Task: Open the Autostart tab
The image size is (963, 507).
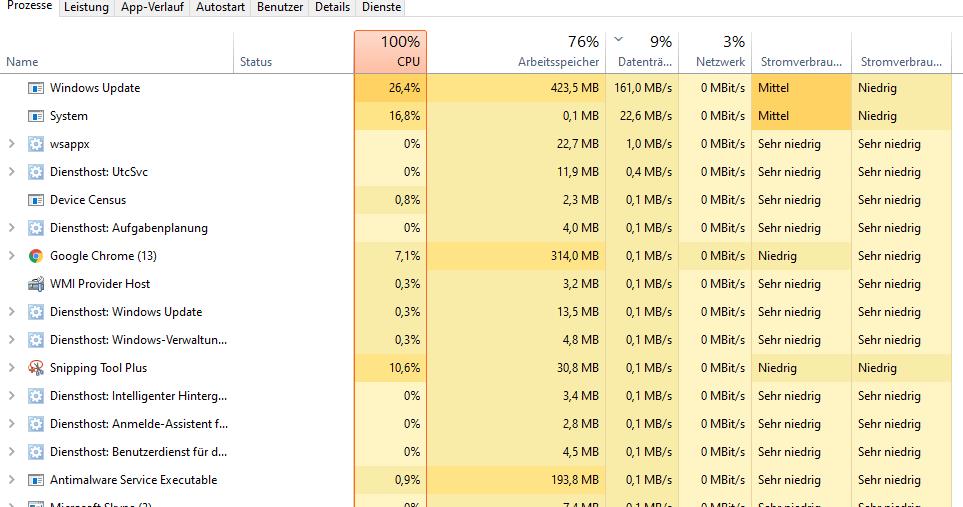Action: click(220, 7)
